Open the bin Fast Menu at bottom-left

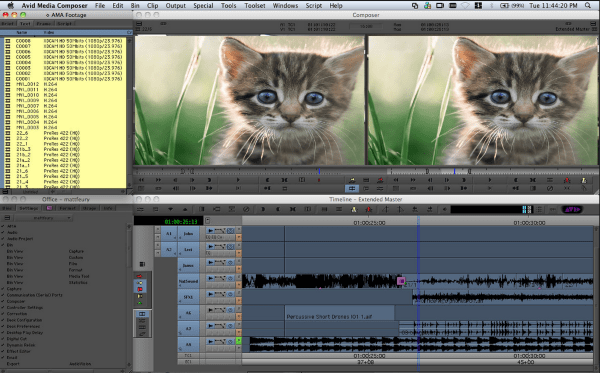click(x=5, y=191)
